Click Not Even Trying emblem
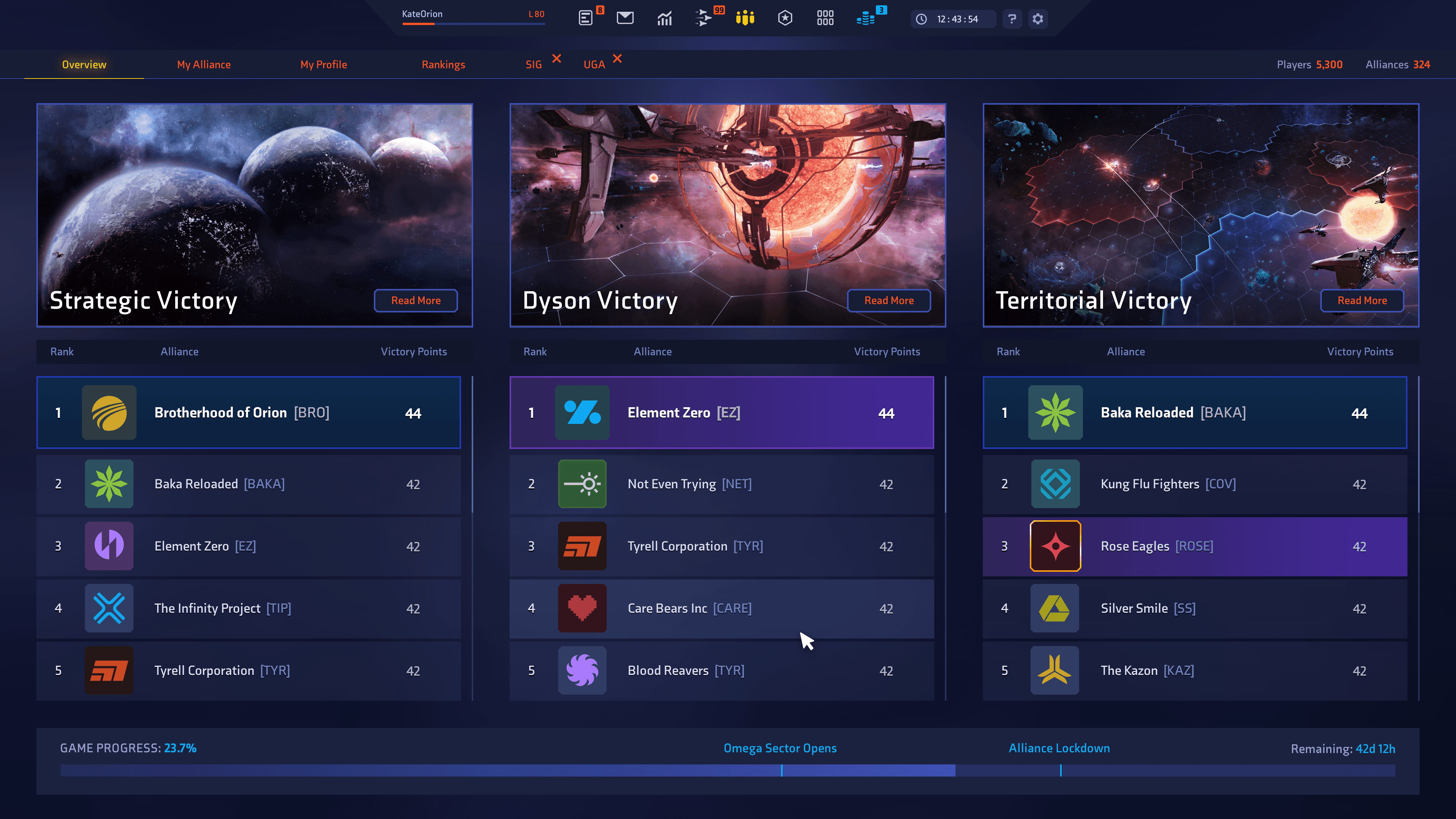 pyautogui.click(x=582, y=484)
